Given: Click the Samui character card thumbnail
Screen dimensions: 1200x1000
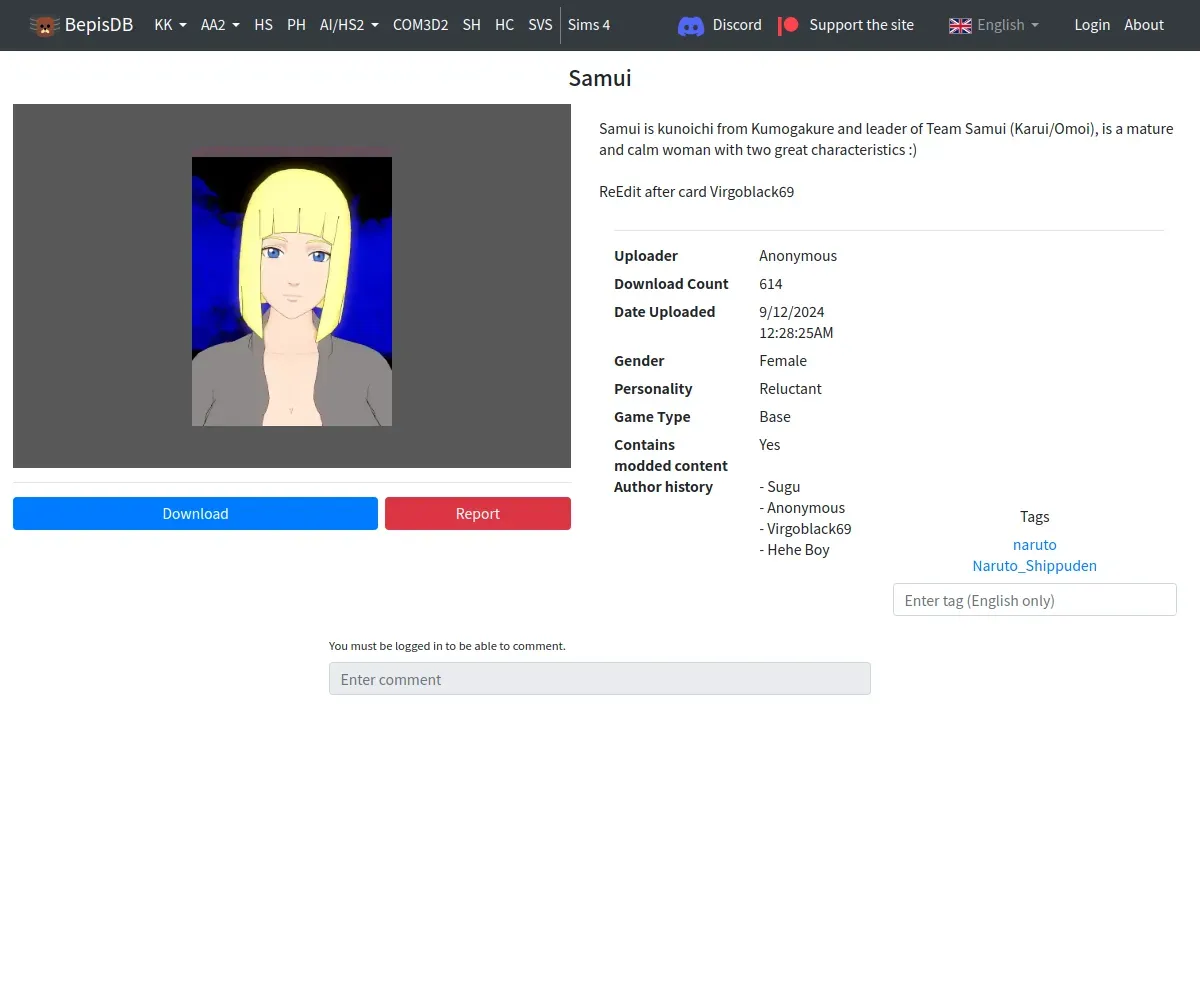Looking at the screenshot, I should (292, 291).
